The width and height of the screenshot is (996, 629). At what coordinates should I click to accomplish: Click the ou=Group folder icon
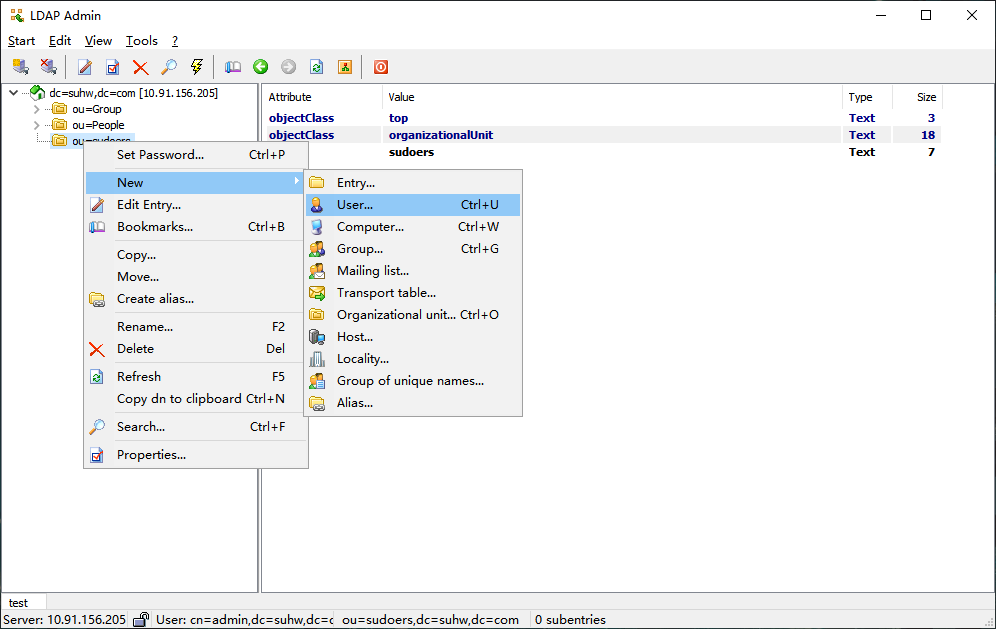coord(59,109)
